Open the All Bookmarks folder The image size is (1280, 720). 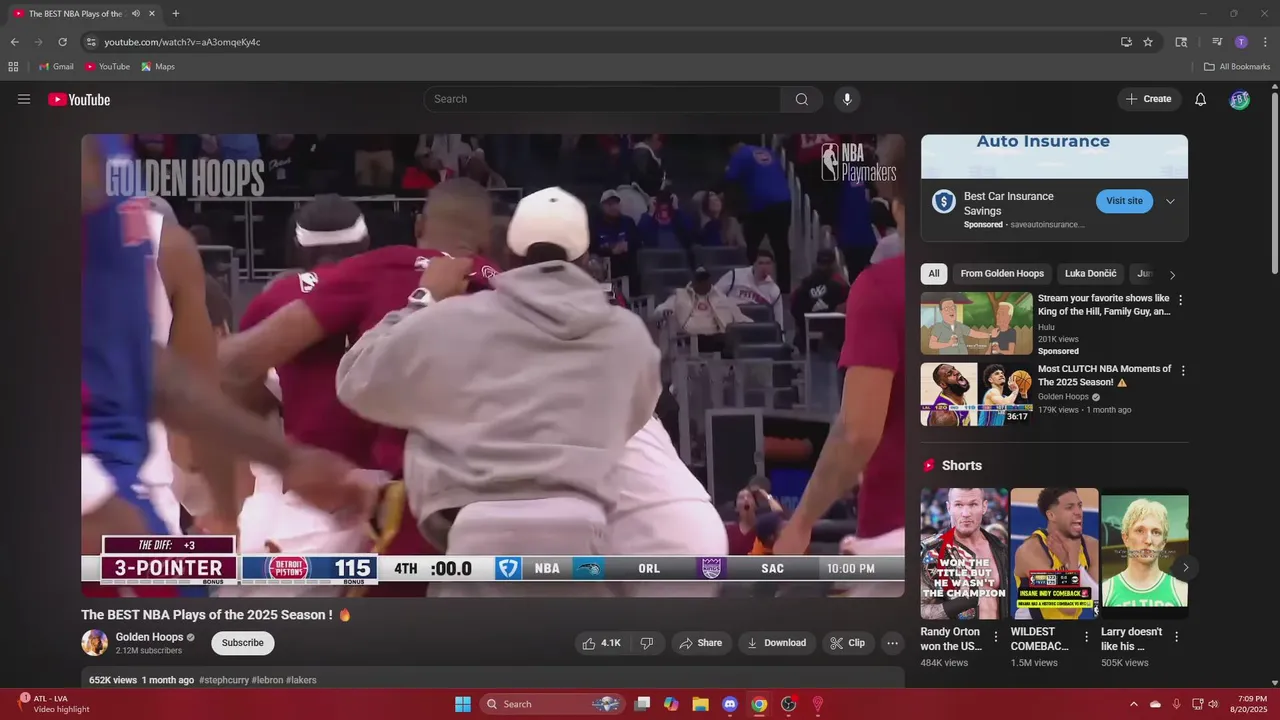point(1237,67)
